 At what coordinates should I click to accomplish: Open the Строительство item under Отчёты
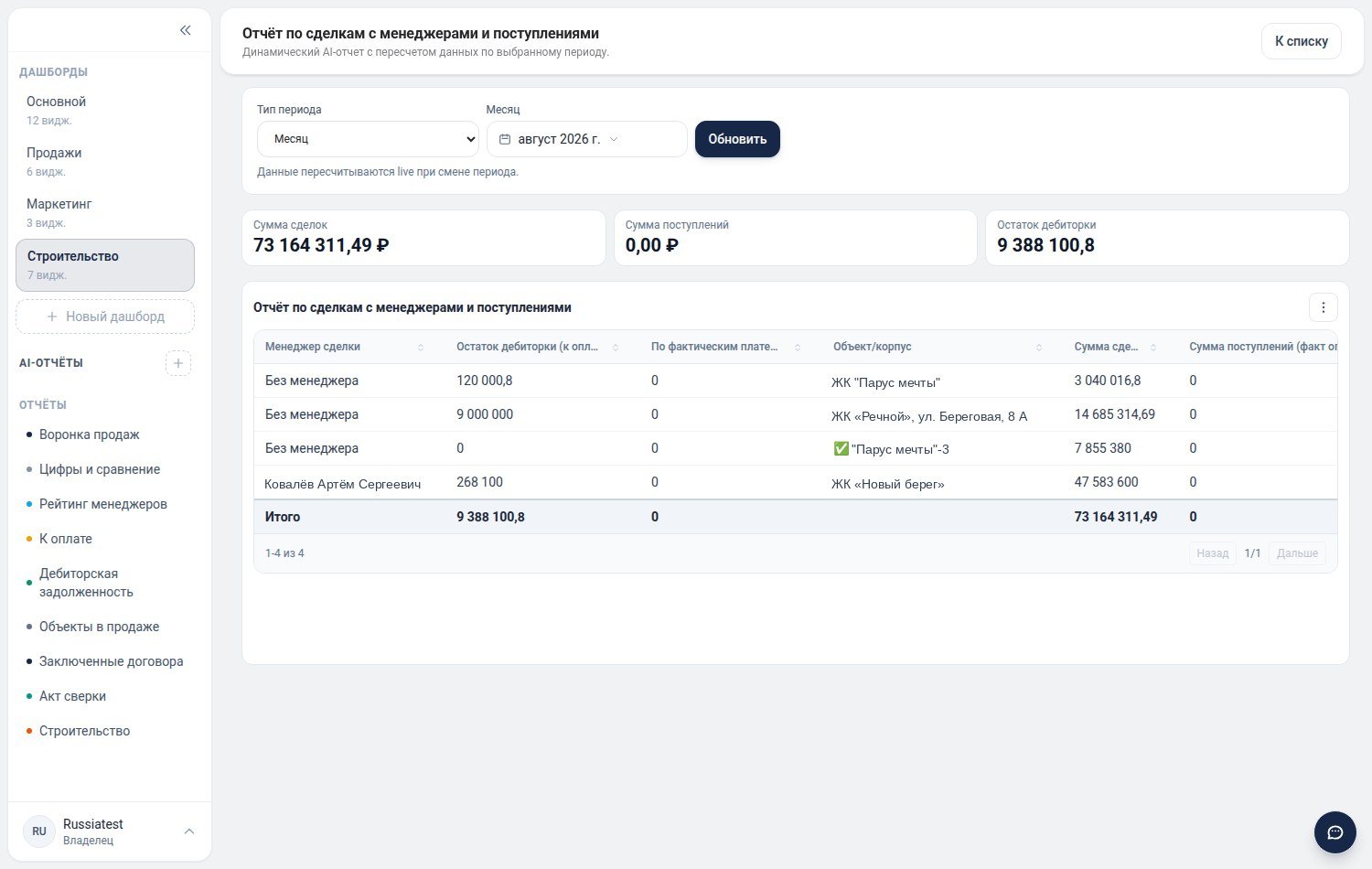(84, 731)
